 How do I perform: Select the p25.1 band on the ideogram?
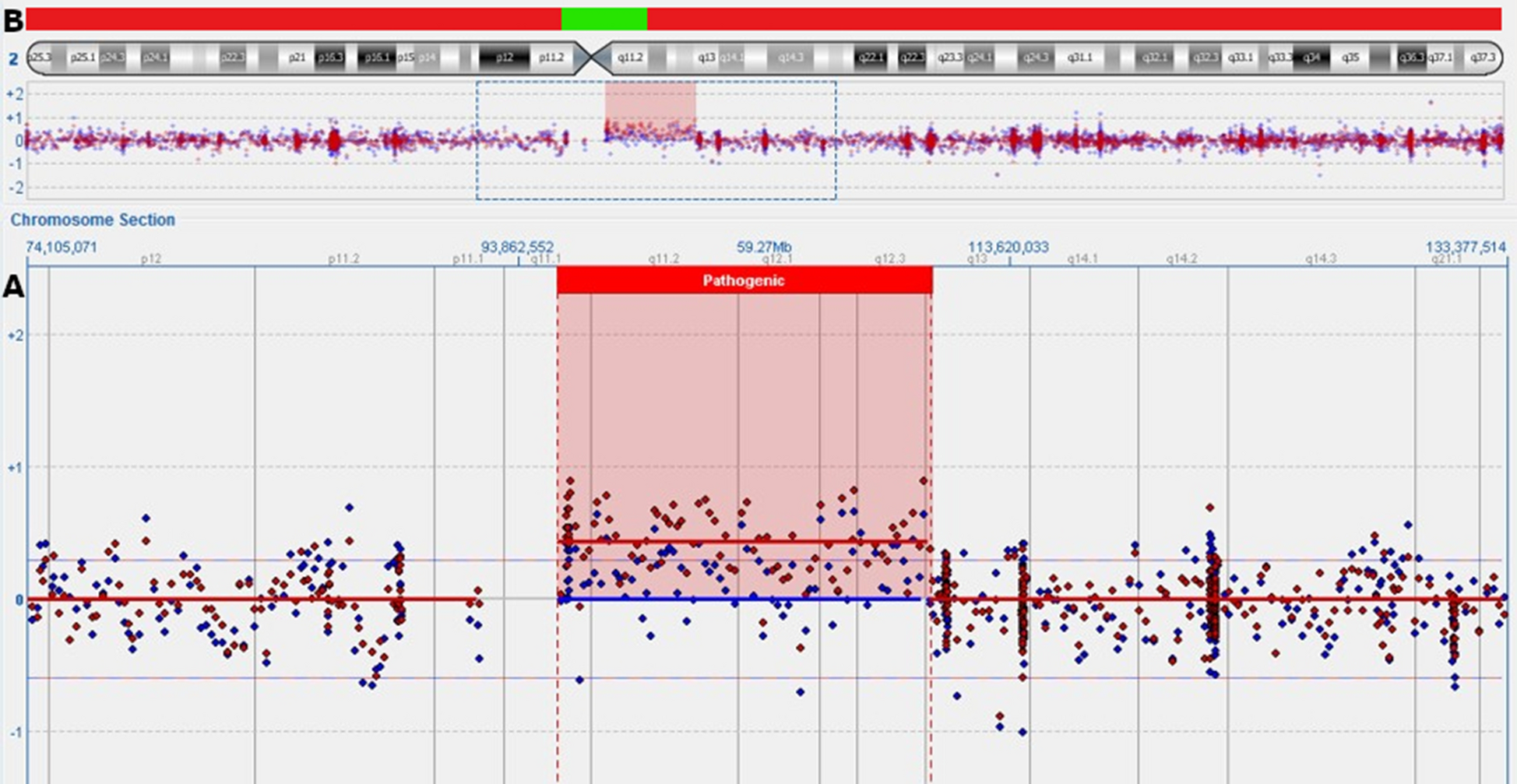82,58
